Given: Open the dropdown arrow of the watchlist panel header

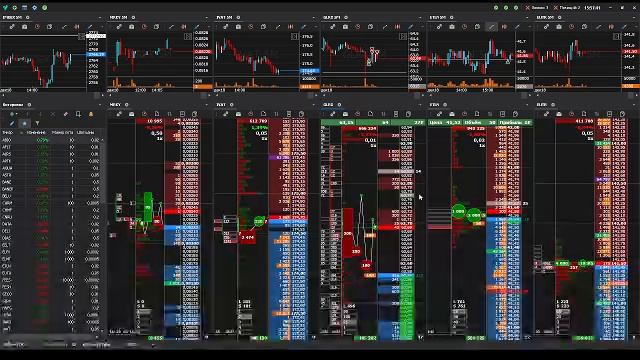Looking at the screenshot, I should pos(100,105).
